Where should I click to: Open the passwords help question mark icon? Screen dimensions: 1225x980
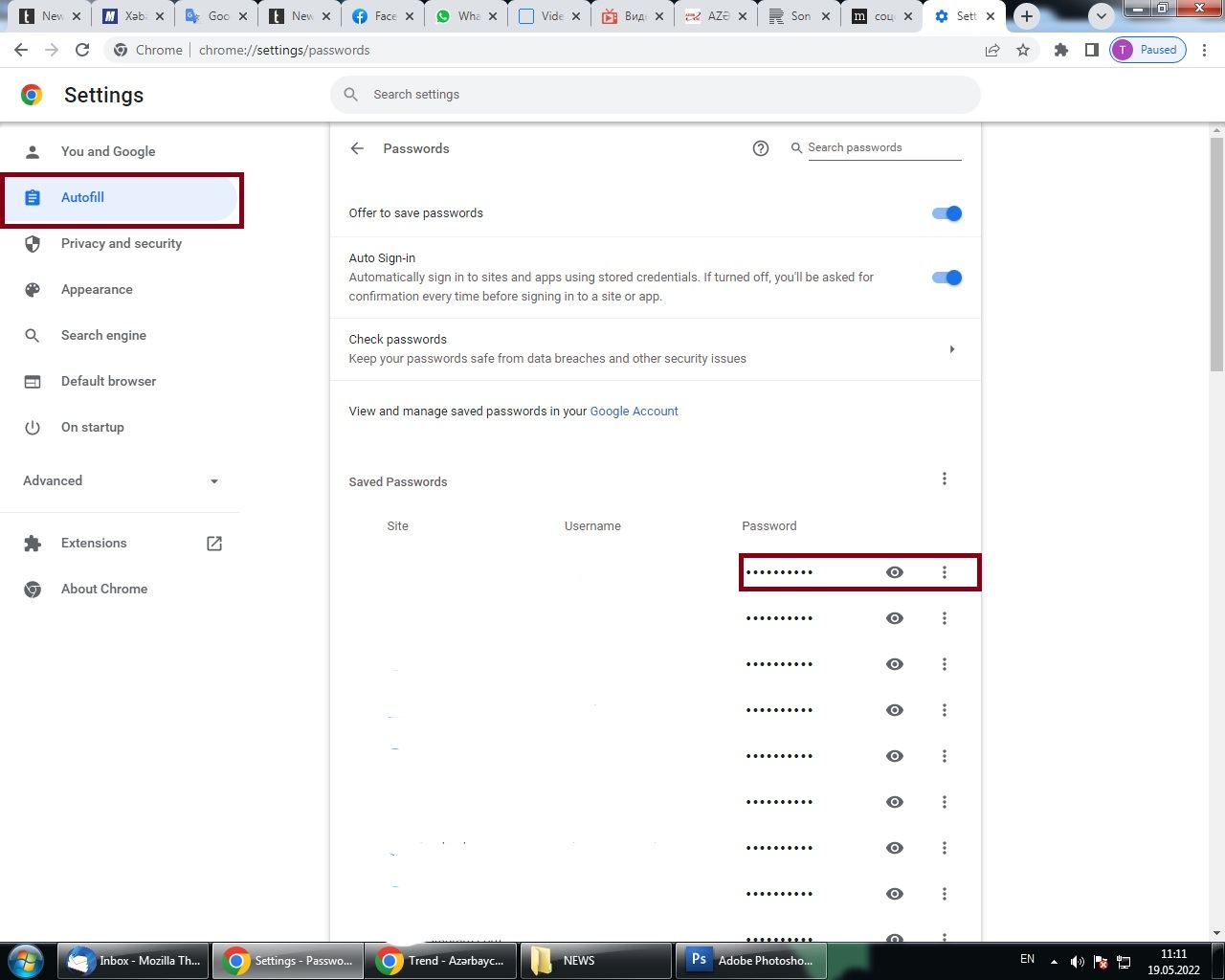(761, 148)
